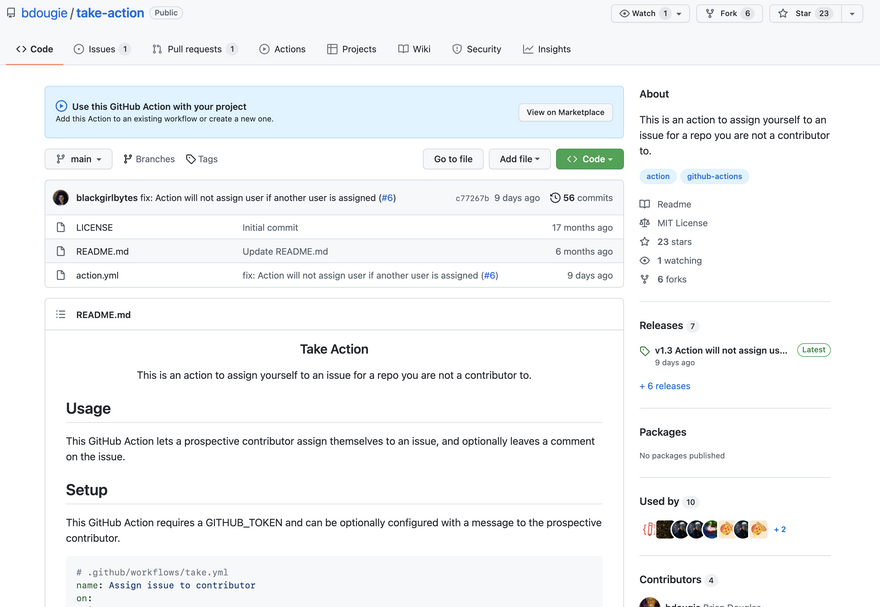The height and width of the screenshot is (607, 880).
Task: Click the MIT License scale icon
Action: coord(645,223)
